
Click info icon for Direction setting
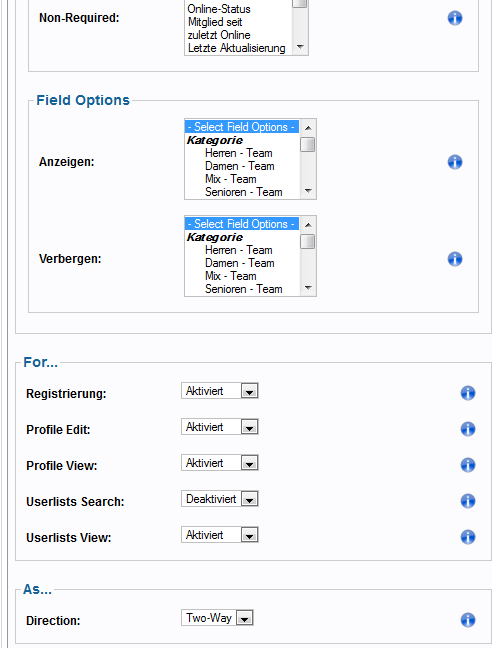pyautogui.click(x=468, y=620)
